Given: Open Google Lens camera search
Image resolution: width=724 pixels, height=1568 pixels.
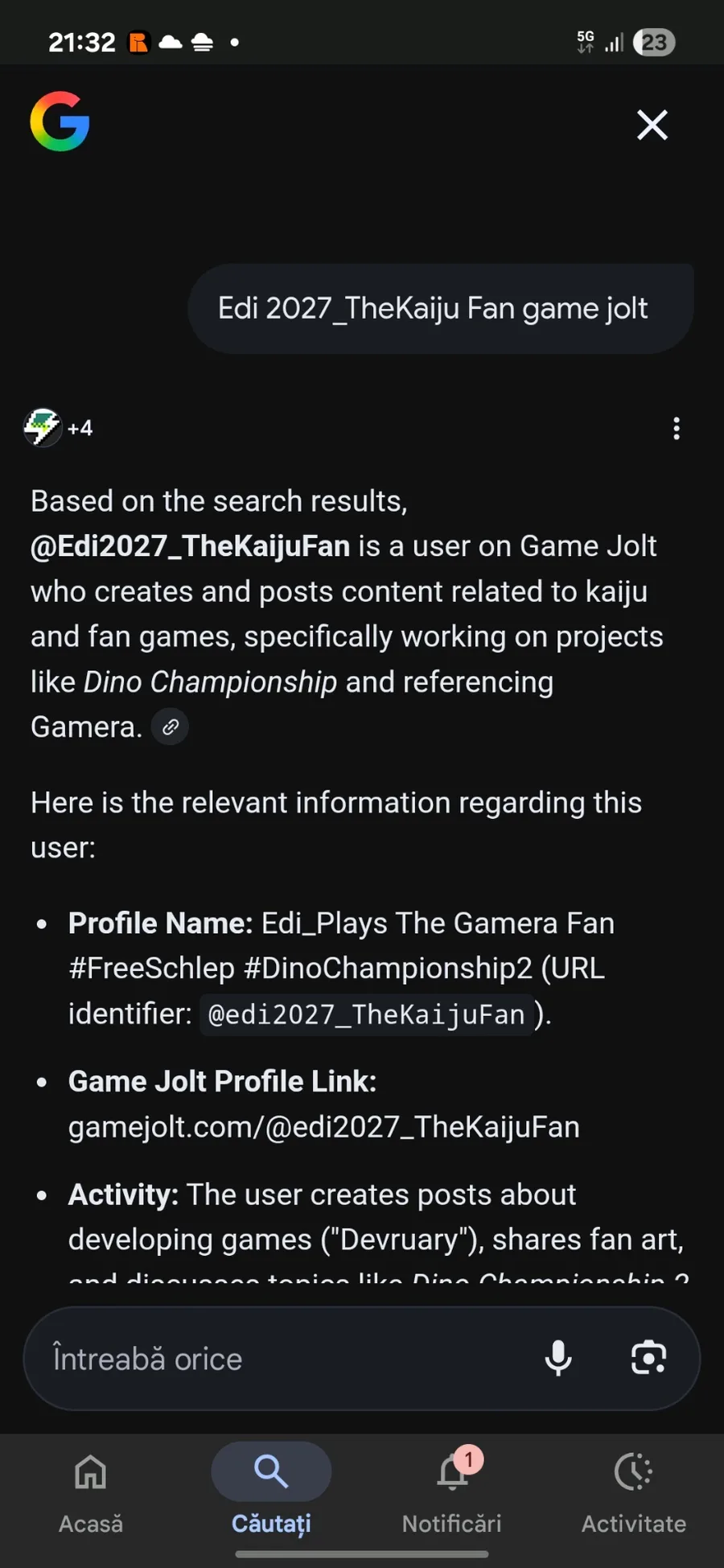Looking at the screenshot, I should tap(648, 1358).
